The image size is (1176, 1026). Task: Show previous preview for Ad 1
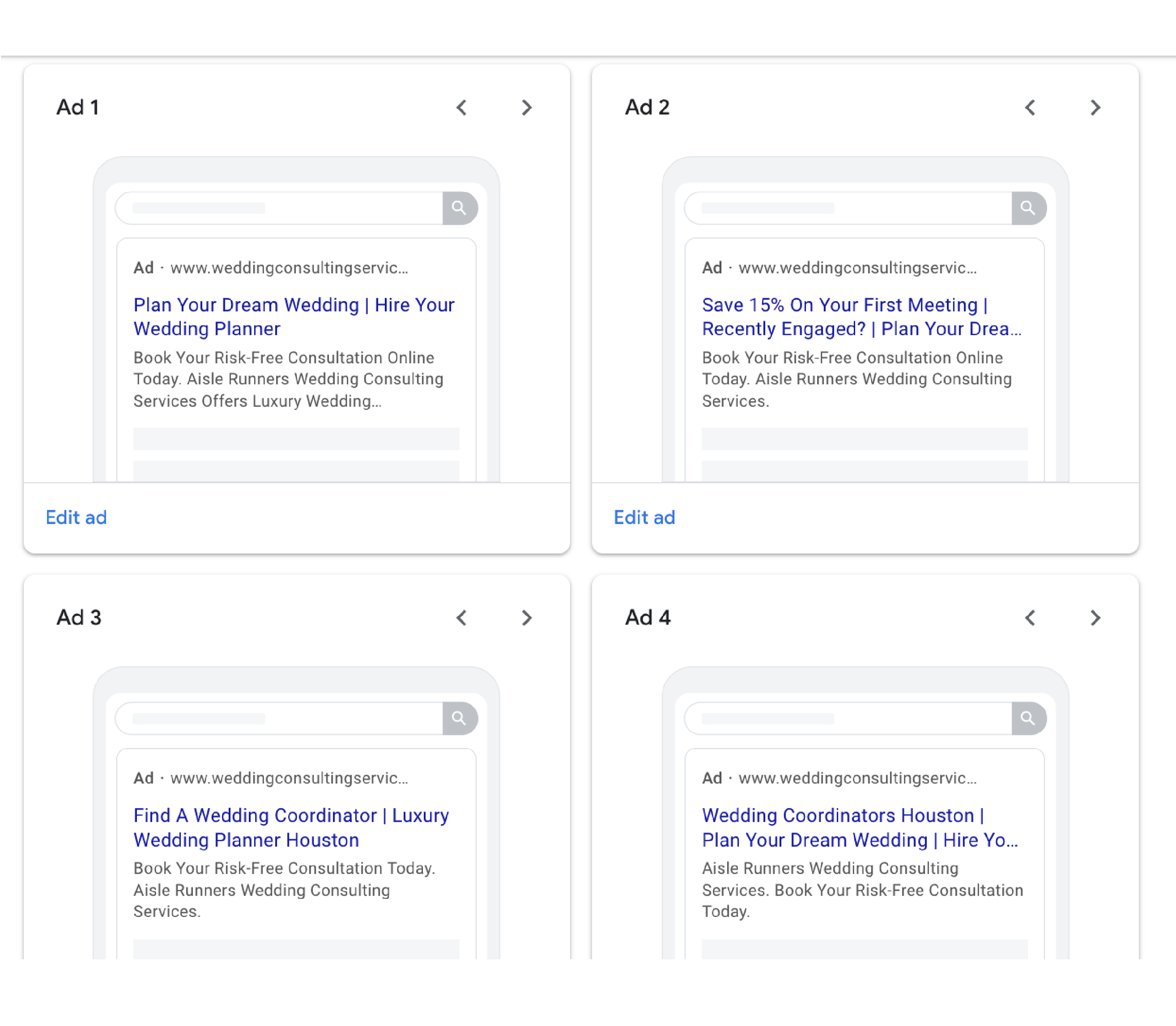pos(461,107)
